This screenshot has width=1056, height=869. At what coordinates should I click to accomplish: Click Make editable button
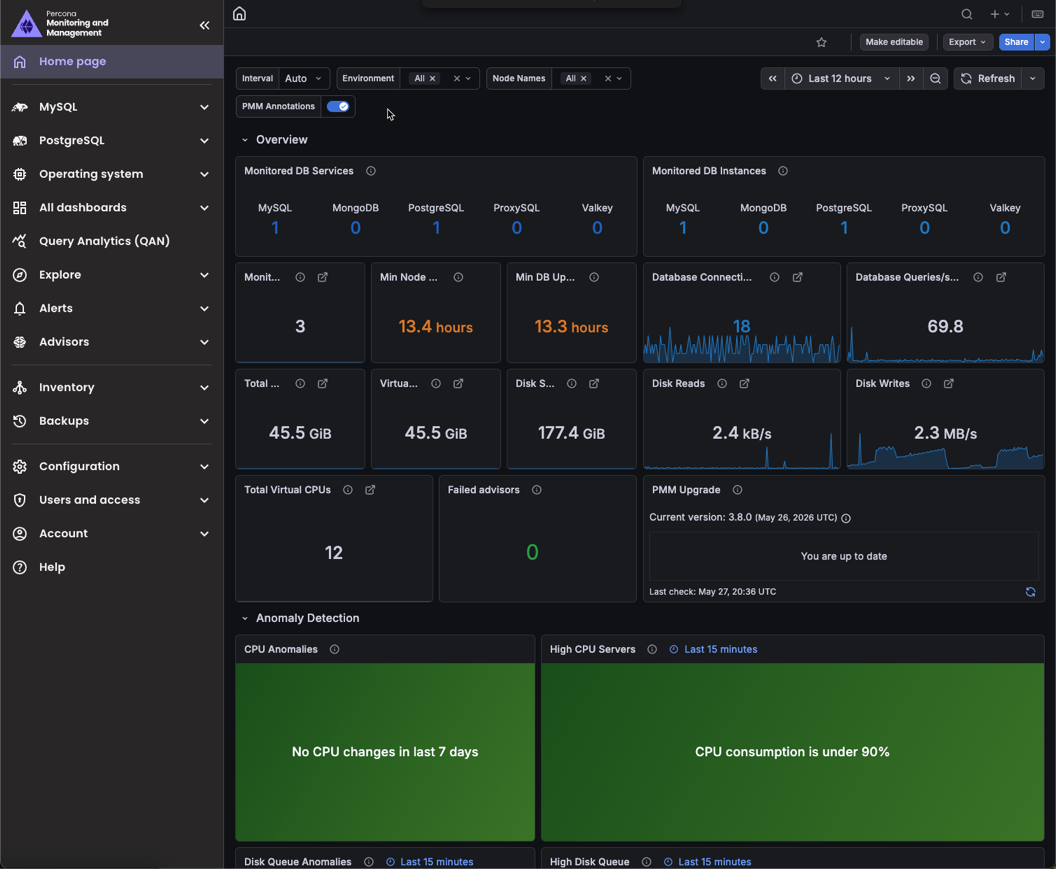[x=894, y=42]
